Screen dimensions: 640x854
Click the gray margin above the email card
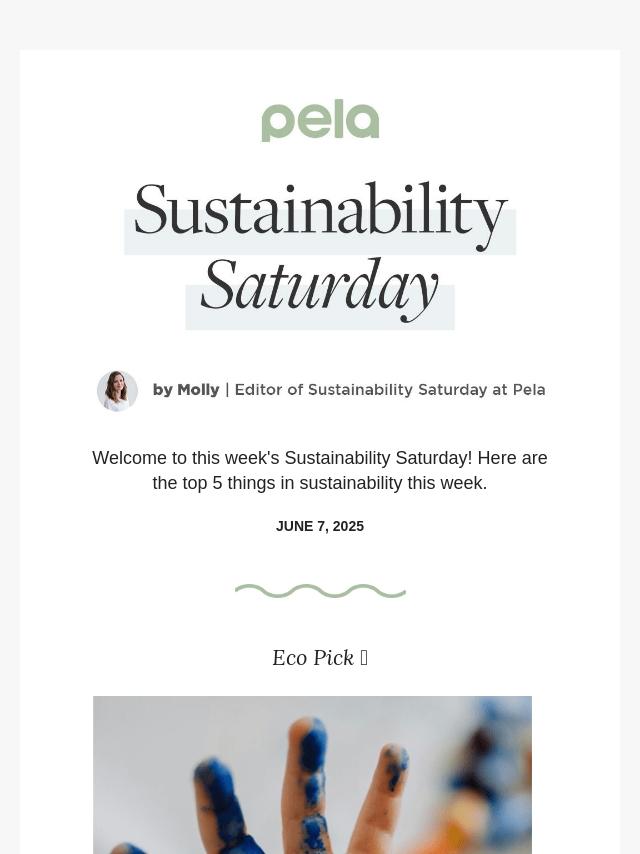click(320, 25)
